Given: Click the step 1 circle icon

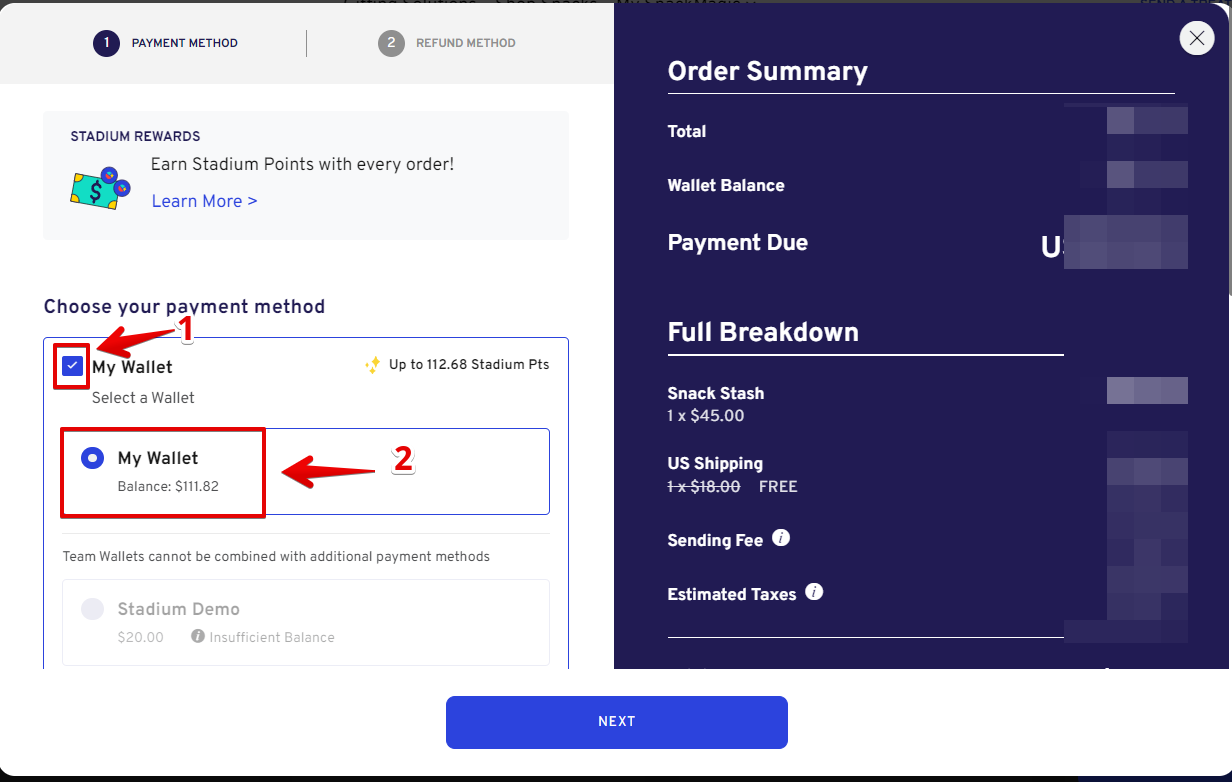Looking at the screenshot, I should [x=106, y=43].
